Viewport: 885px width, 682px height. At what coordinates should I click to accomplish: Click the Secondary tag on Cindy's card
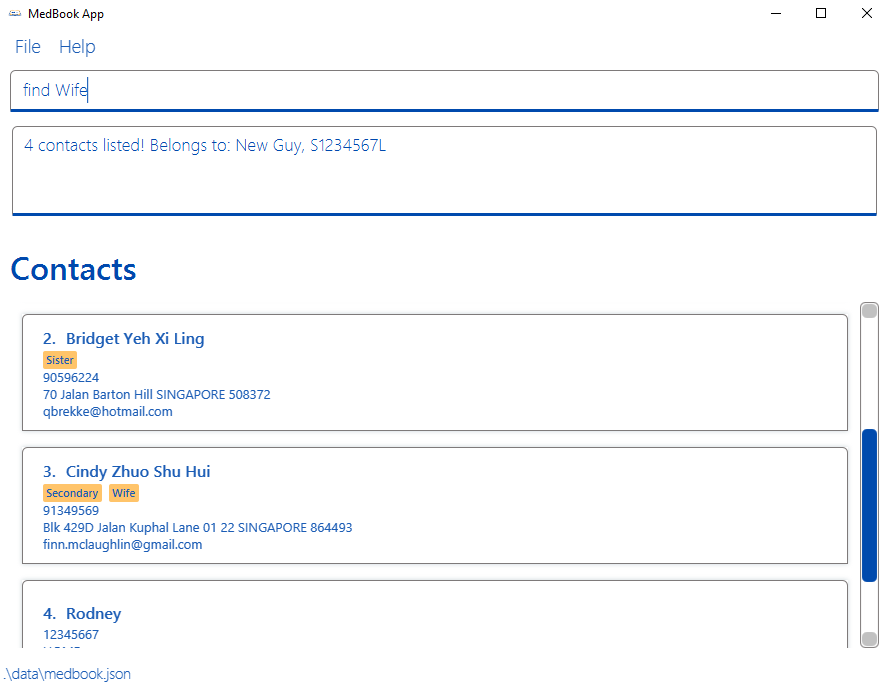pyautogui.click(x=72, y=493)
